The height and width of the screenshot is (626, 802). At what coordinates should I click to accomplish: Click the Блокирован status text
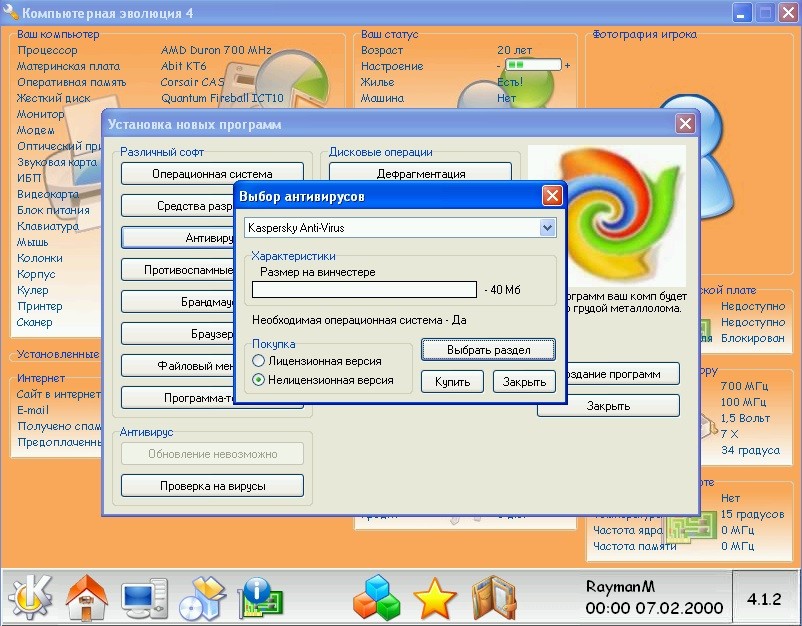[752, 338]
